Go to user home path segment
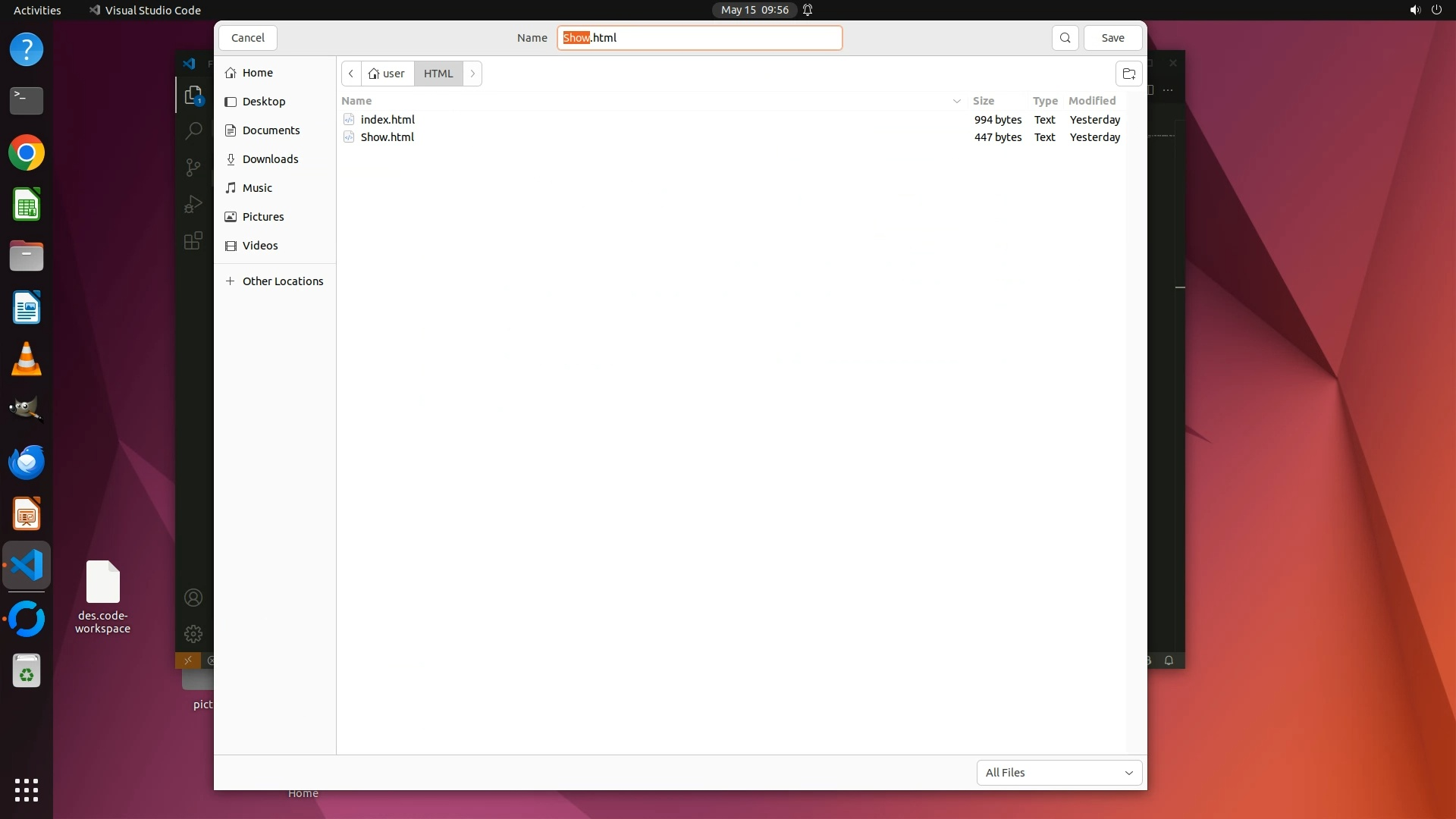The height and width of the screenshot is (819, 1456). coord(387,74)
